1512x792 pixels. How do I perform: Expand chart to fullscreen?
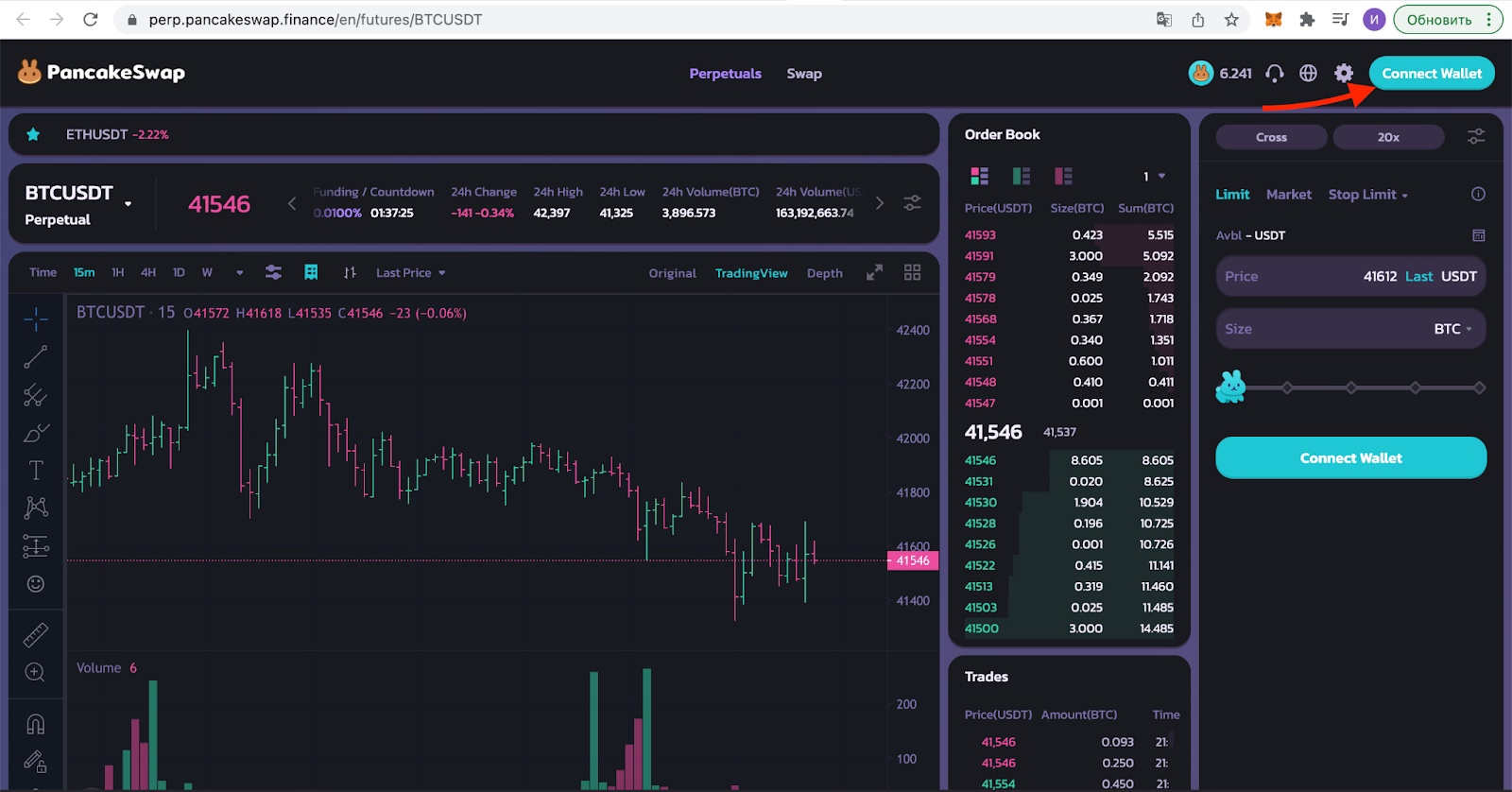click(x=875, y=272)
